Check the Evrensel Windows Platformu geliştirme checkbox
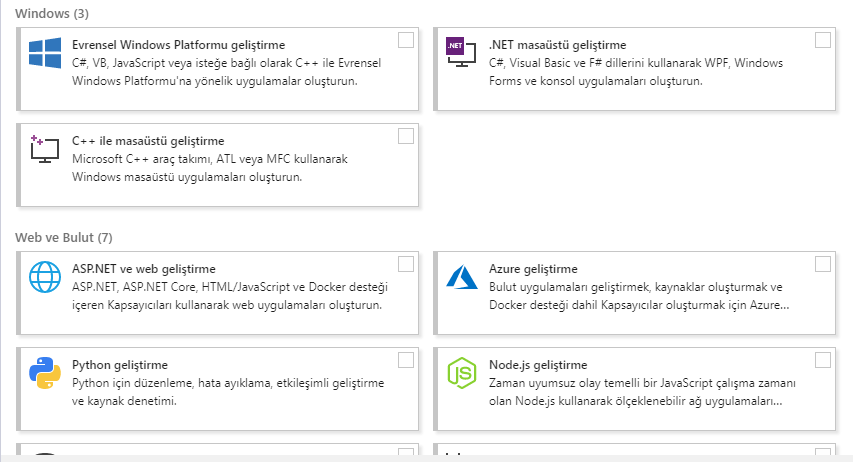853x462 pixels. [406, 40]
